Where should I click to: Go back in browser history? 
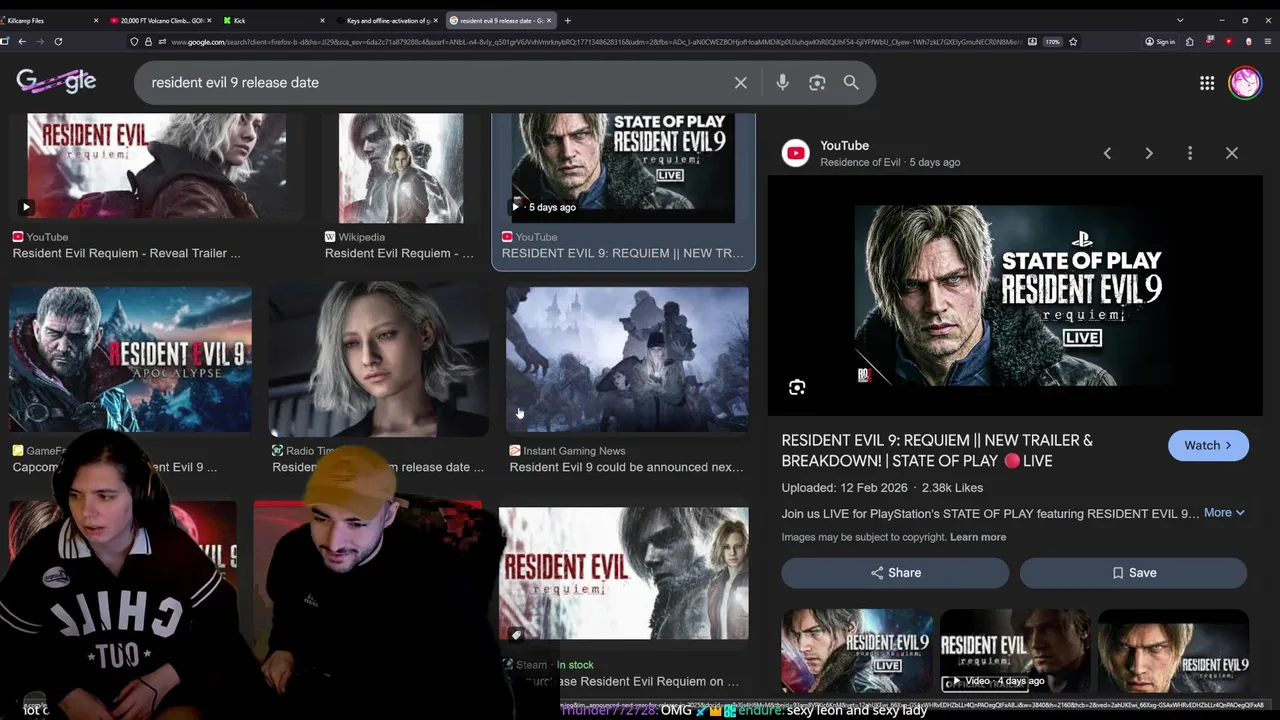22,42
